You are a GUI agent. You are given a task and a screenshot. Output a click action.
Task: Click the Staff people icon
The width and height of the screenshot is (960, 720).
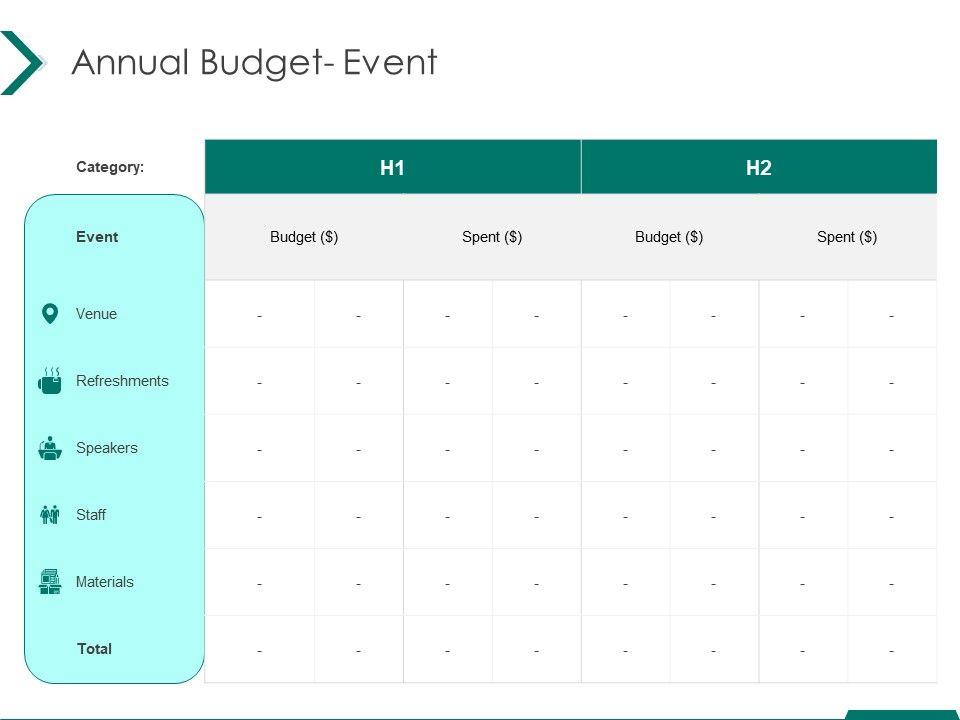[49, 515]
